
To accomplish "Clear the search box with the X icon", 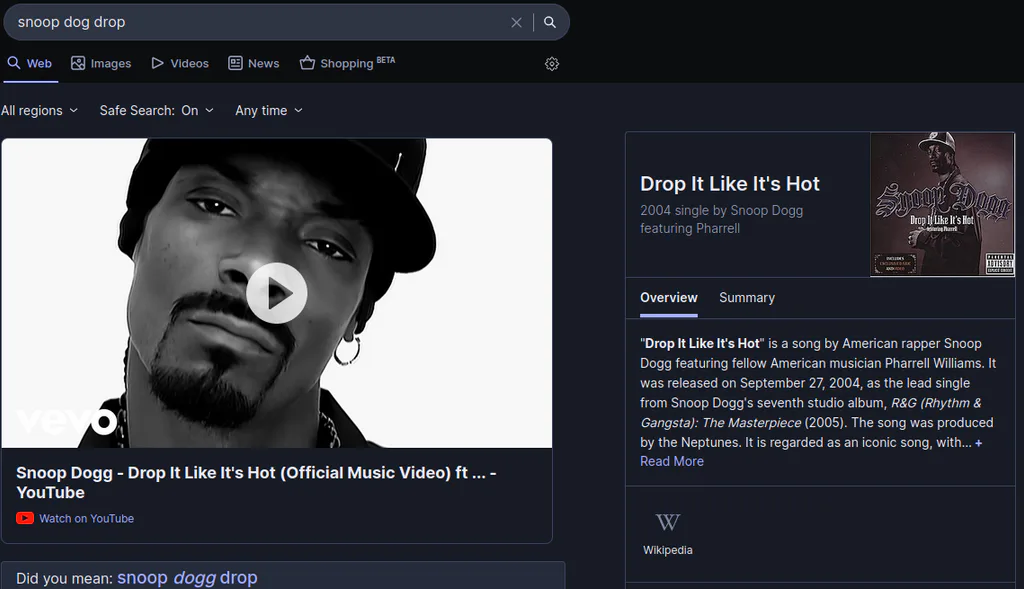I will coord(516,22).
